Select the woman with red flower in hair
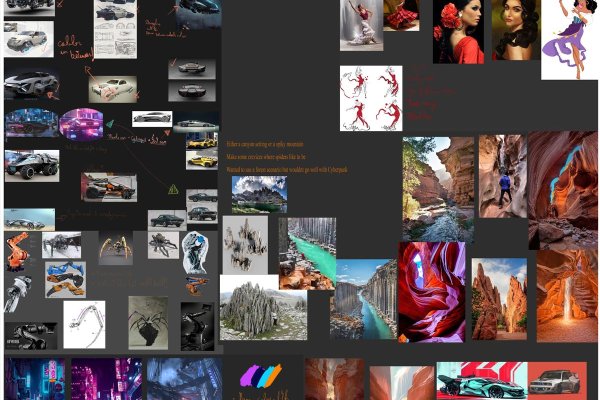The height and width of the screenshot is (400, 600). click(458, 30)
